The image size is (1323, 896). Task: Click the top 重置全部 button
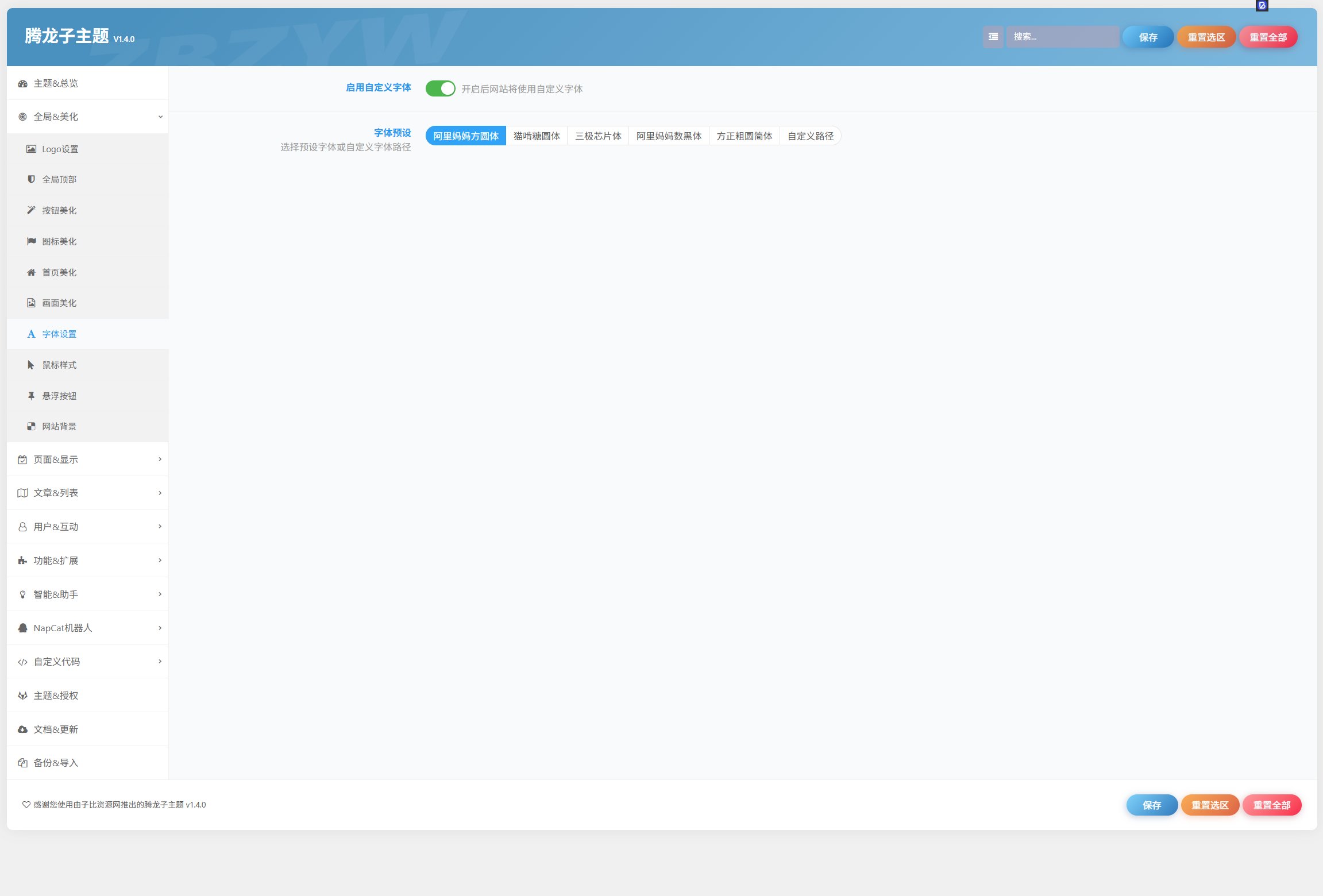1268,37
